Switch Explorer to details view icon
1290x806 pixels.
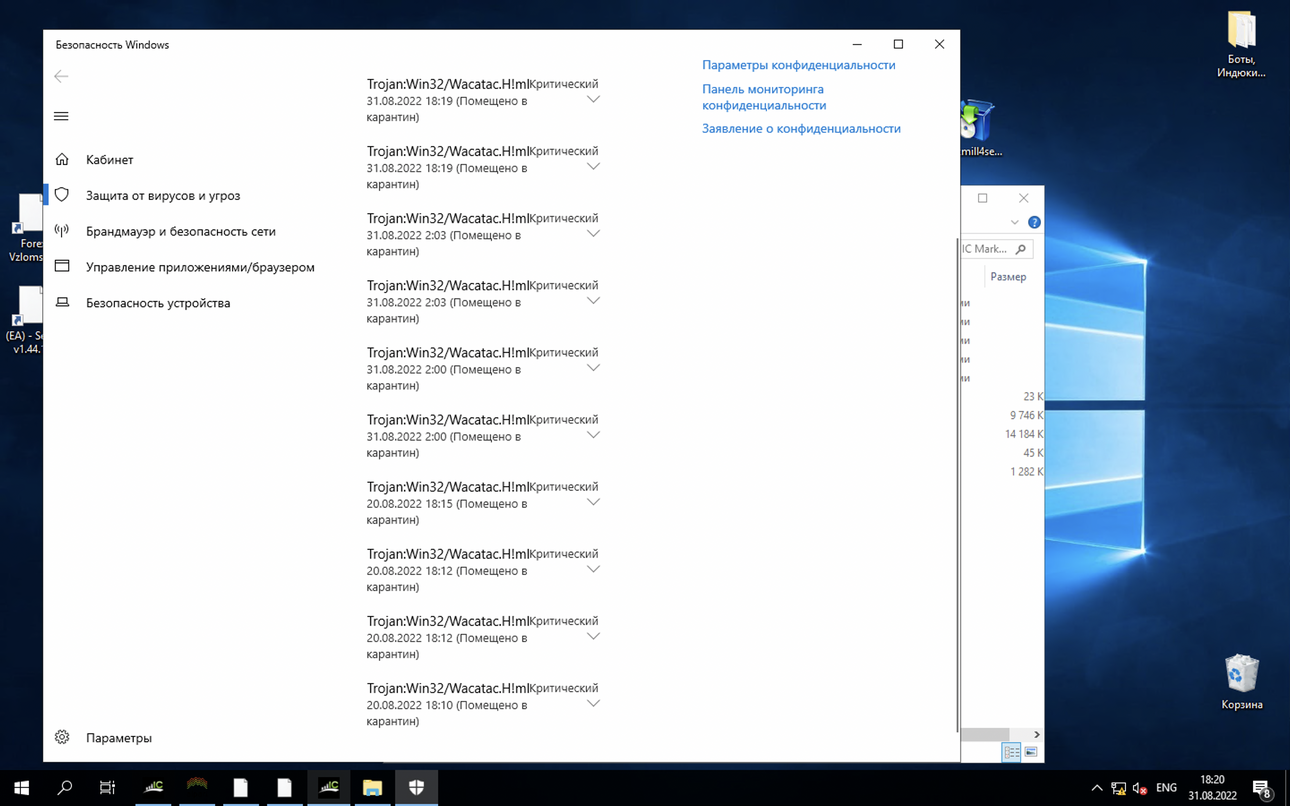coord(1012,752)
